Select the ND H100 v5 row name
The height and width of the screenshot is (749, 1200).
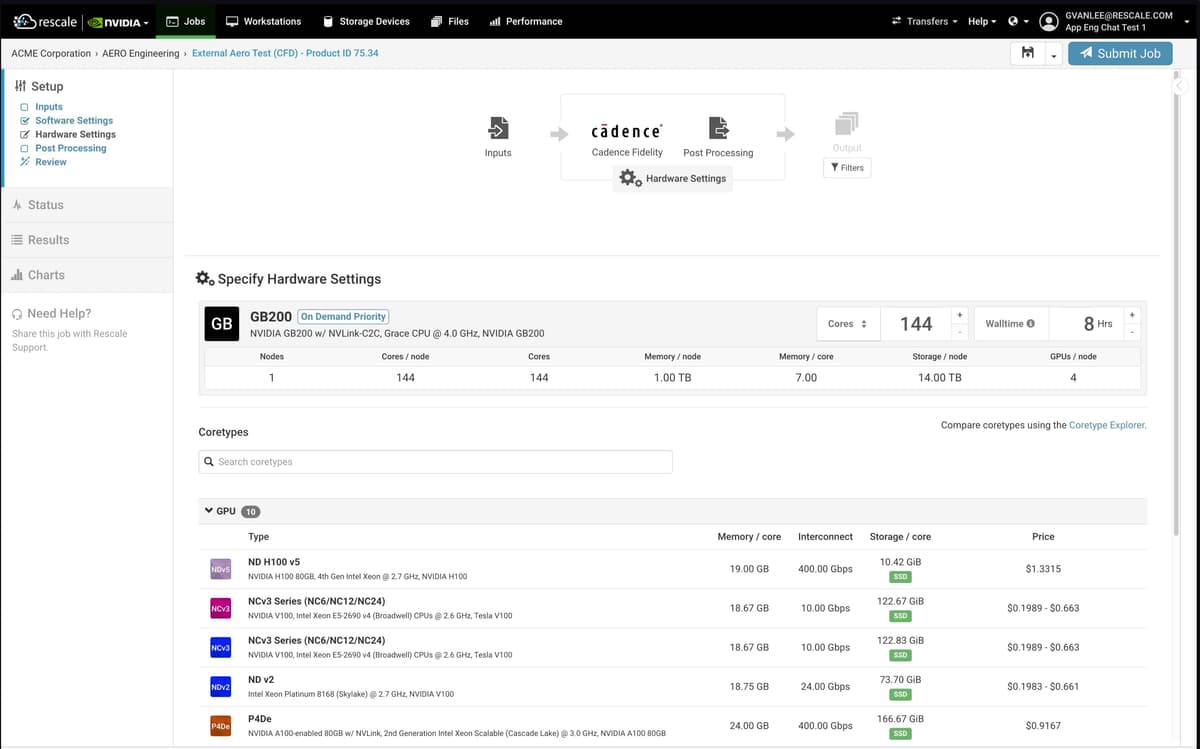click(274, 562)
